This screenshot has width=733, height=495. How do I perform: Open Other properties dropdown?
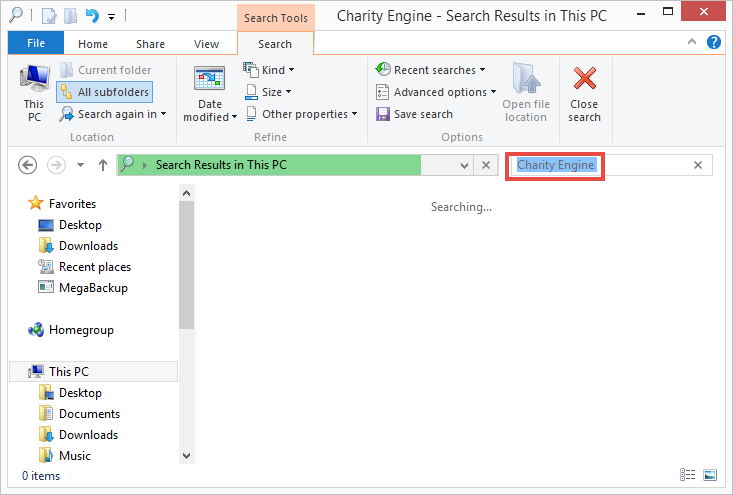302,114
